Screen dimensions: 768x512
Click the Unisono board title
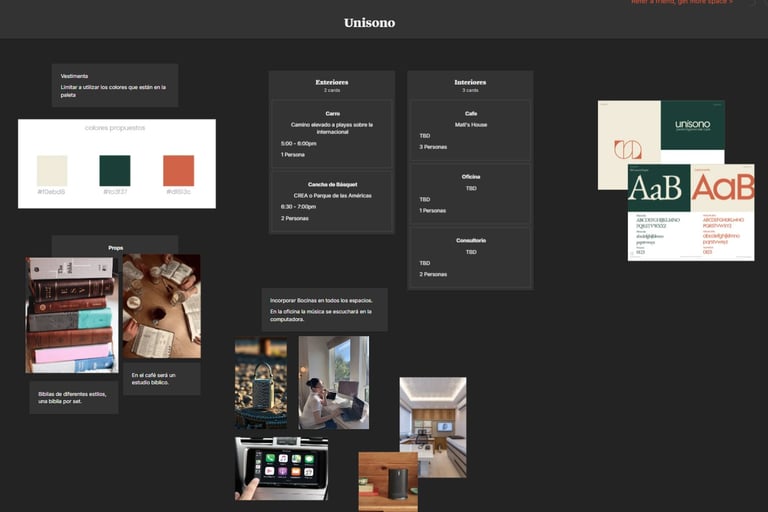369,23
